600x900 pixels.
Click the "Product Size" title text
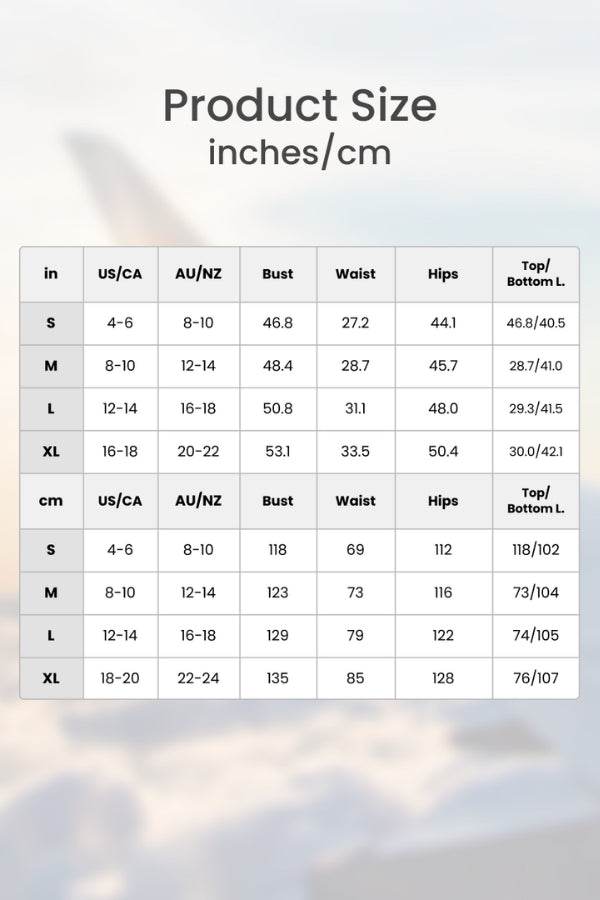coord(300,105)
